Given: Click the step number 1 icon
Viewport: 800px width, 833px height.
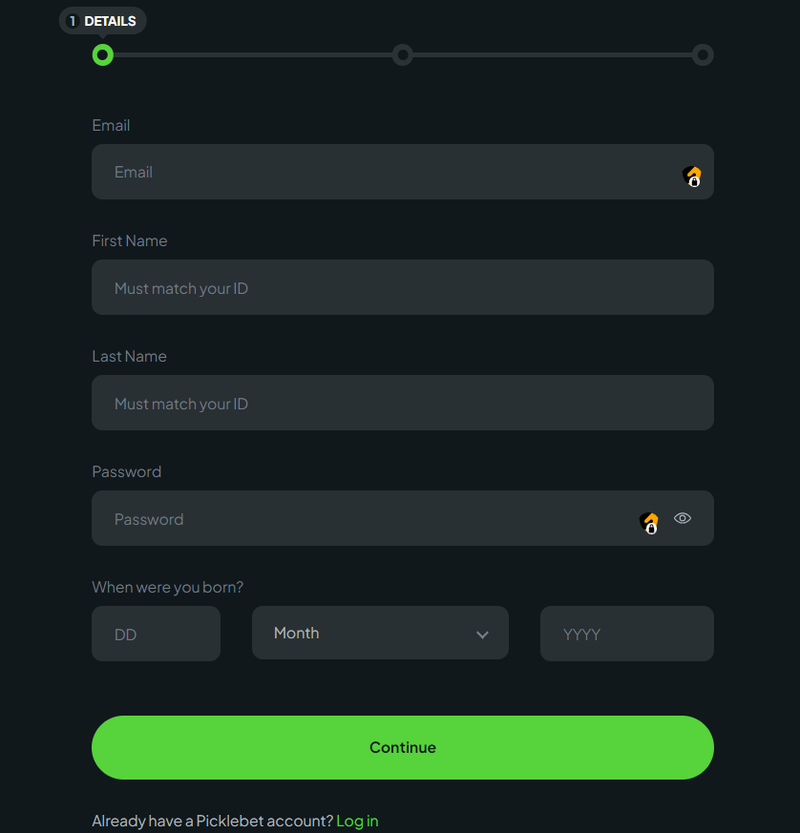Looking at the screenshot, I should (x=72, y=21).
